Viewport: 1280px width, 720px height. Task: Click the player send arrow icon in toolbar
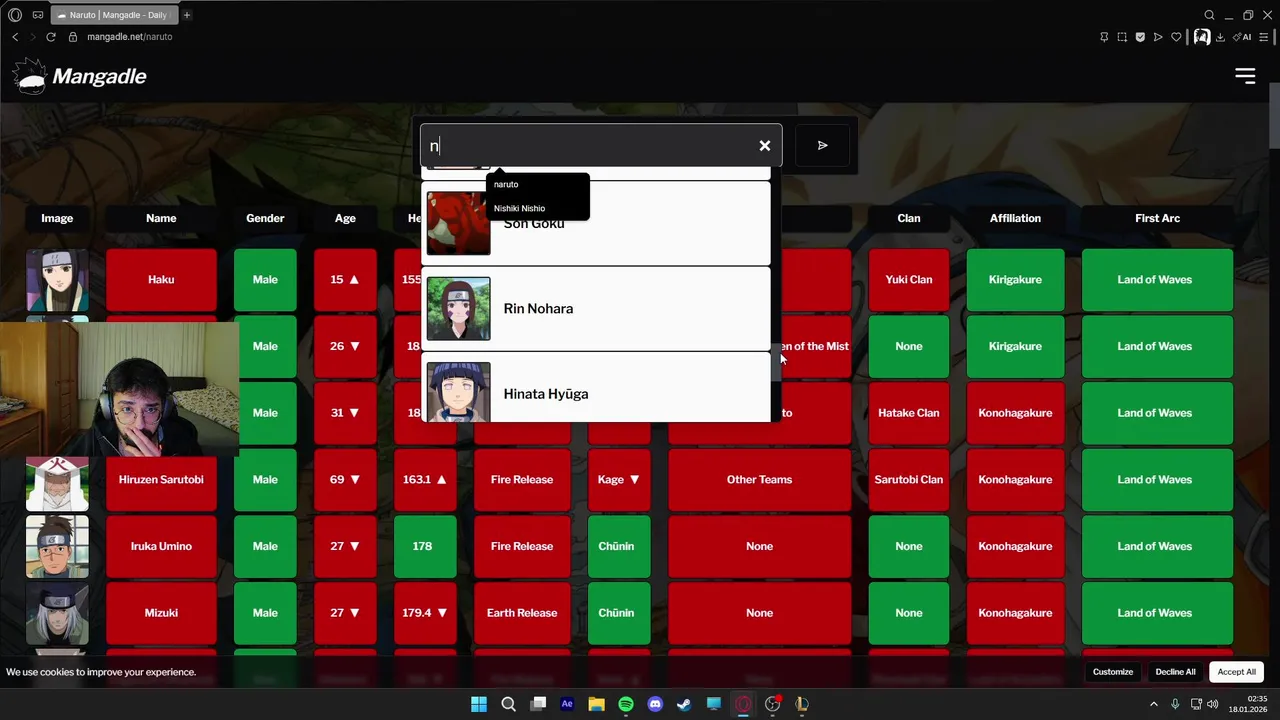(1158, 37)
